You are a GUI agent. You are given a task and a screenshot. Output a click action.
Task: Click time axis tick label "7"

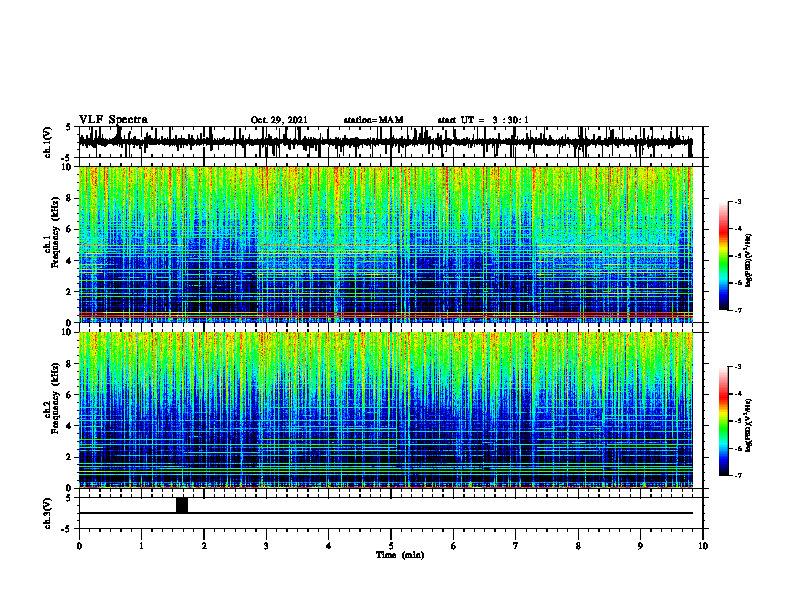click(x=516, y=546)
